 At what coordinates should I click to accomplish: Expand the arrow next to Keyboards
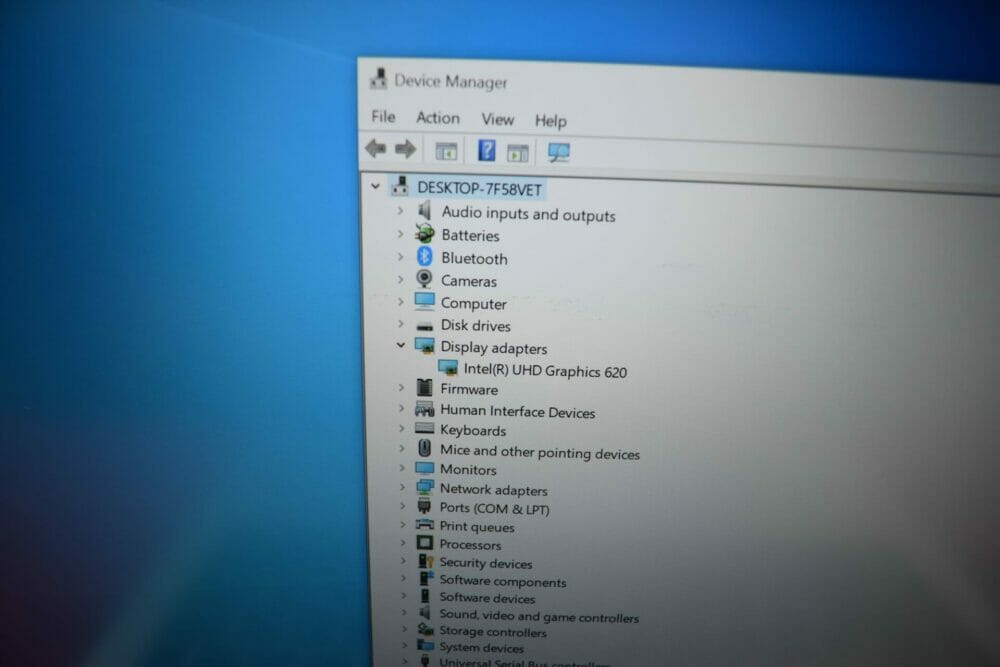point(402,429)
